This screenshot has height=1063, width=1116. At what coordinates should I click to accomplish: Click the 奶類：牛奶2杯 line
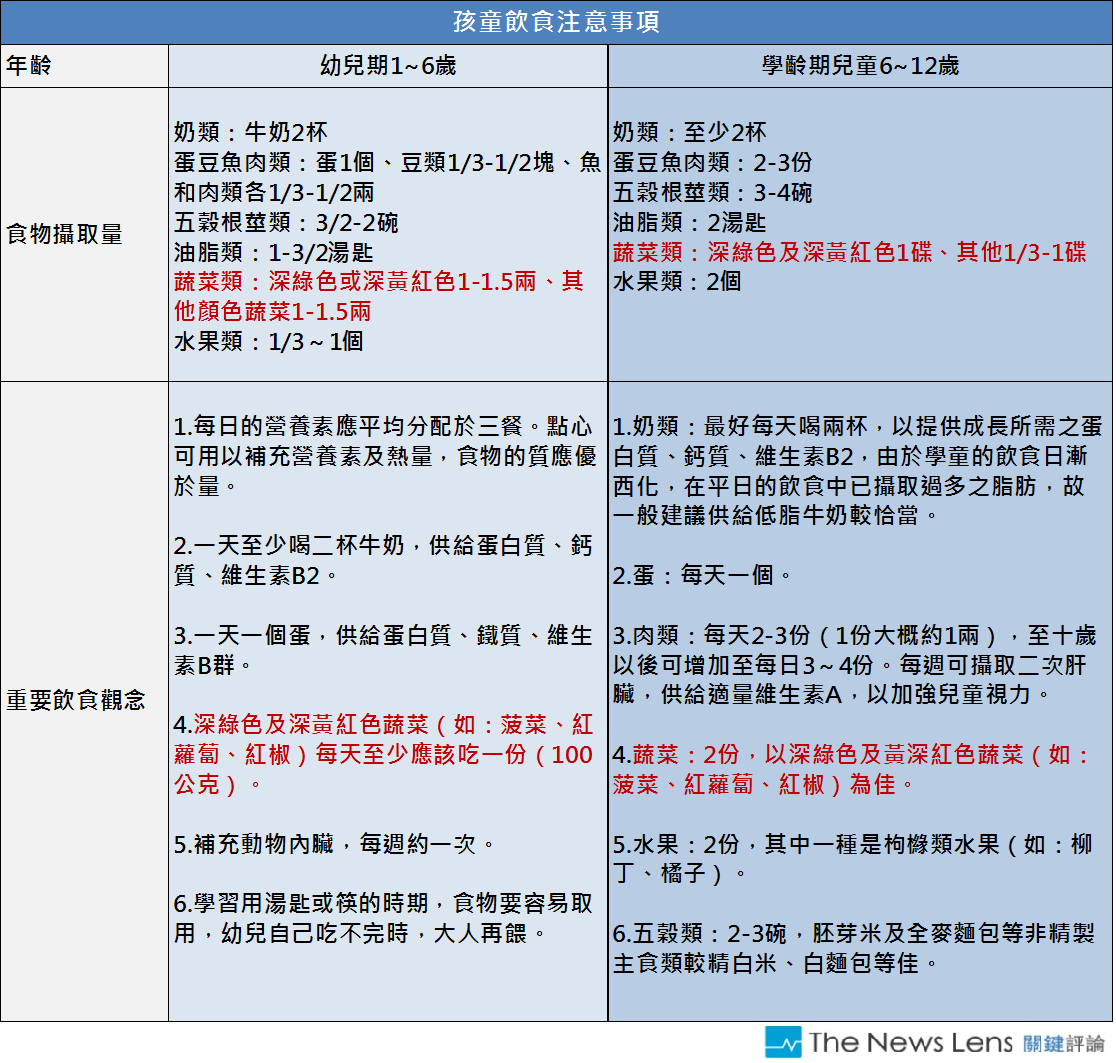tap(250, 132)
